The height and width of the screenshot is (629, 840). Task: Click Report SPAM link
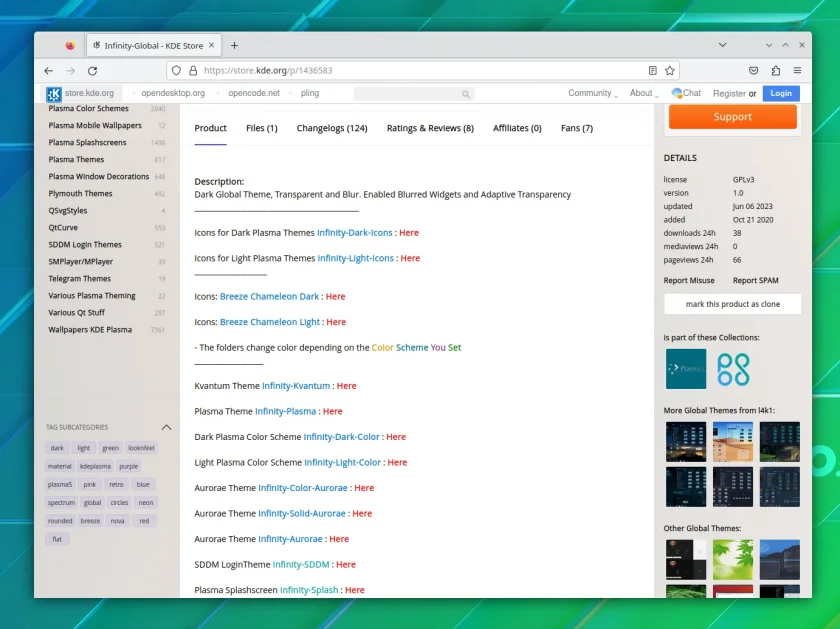pos(755,280)
